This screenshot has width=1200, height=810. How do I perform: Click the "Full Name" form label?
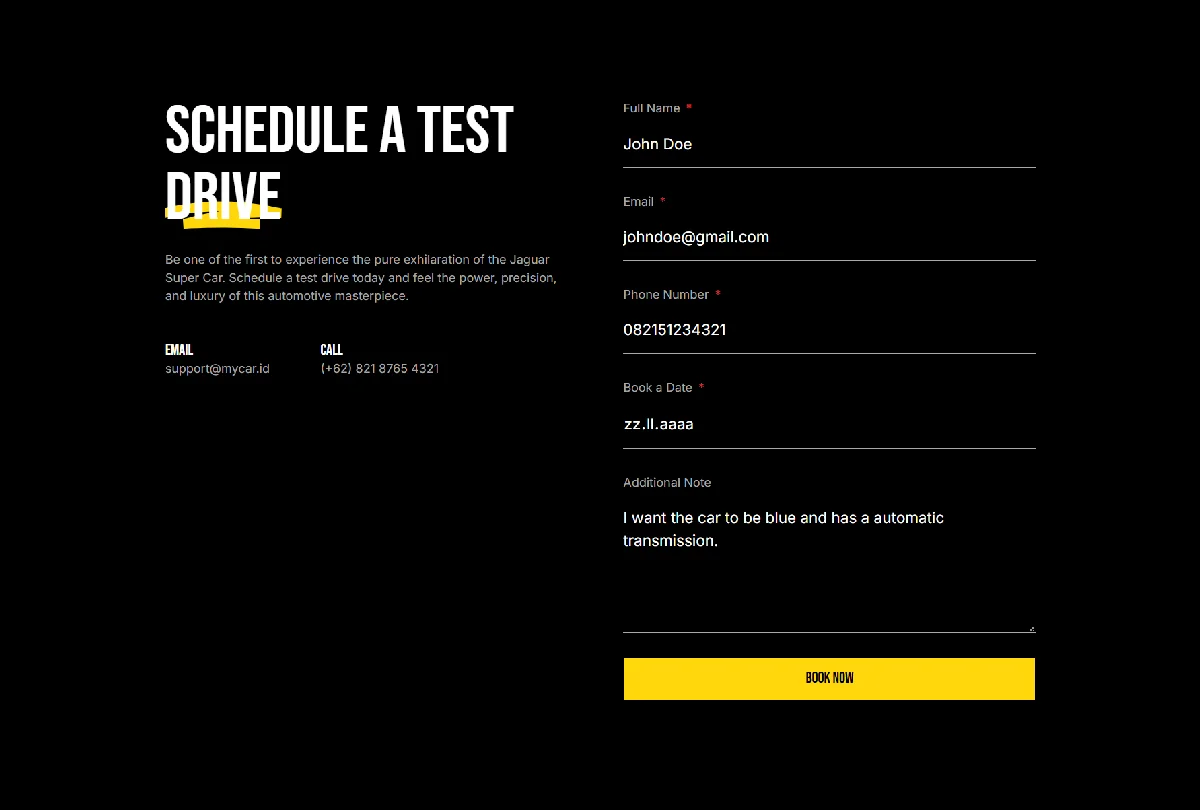(651, 108)
